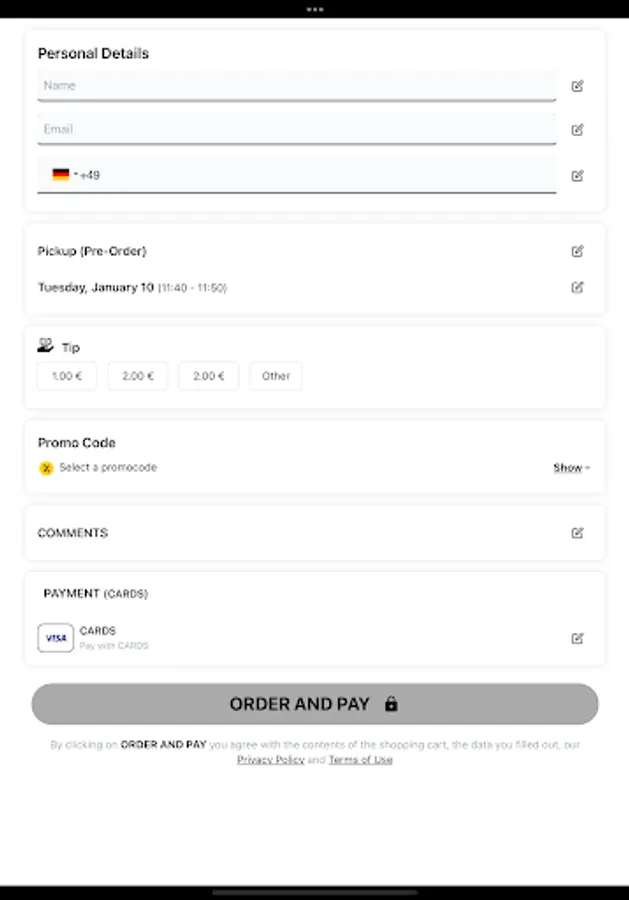Viewport: 629px width, 900px height.
Task: Click the yellow promo code percent icon
Action: 46,468
